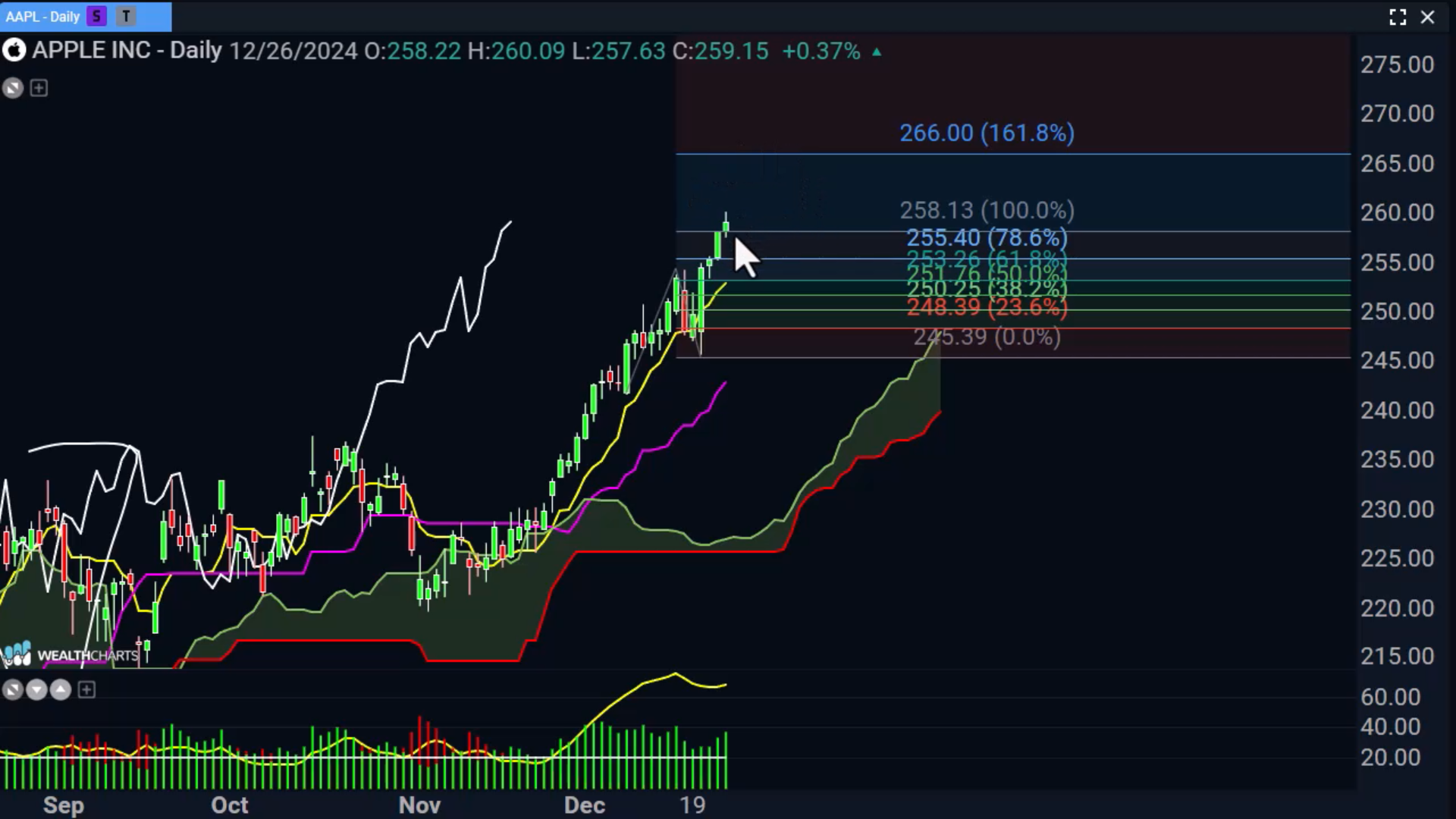Click the 60.00 indicator axis label
Viewport: 1456px width, 819px height.
pyautogui.click(x=1390, y=697)
